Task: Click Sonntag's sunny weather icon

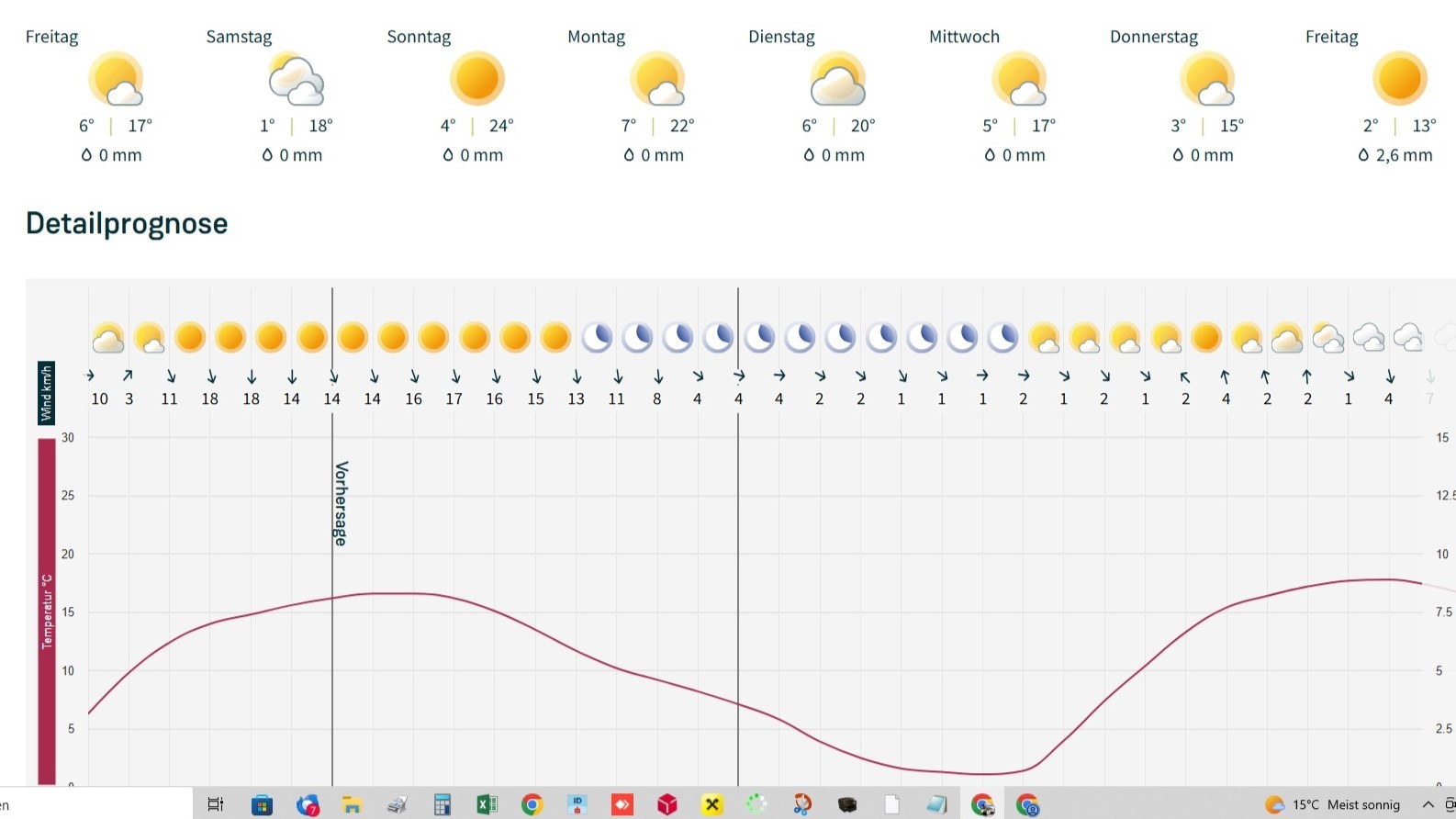Action: pyautogui.click(x=476, y=79)
